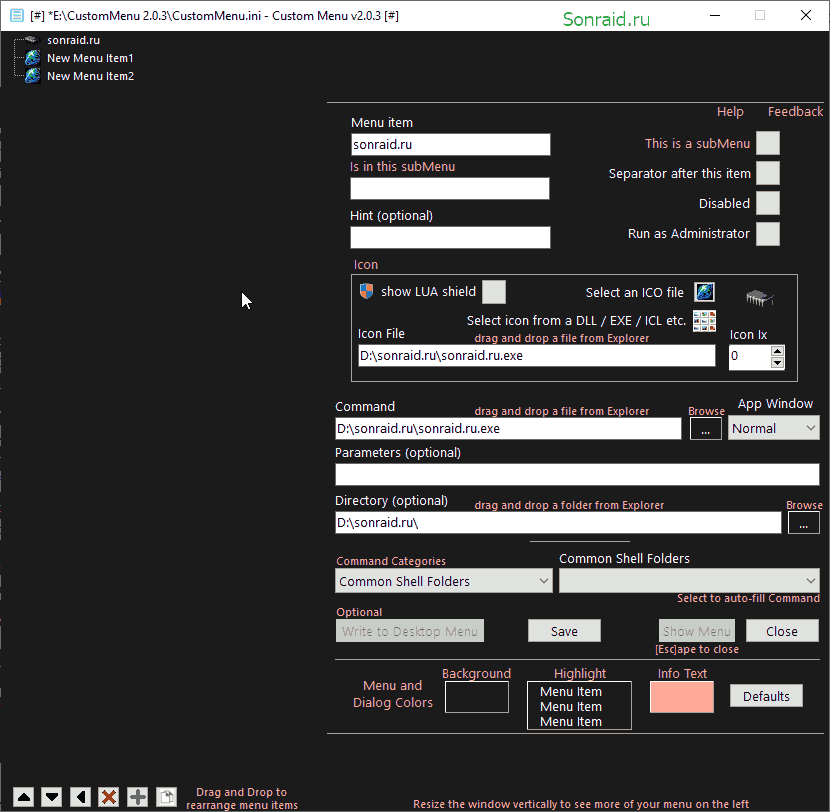Click Show Menu button
Viewport: 830px width, 812px height.
coord(697,631)
